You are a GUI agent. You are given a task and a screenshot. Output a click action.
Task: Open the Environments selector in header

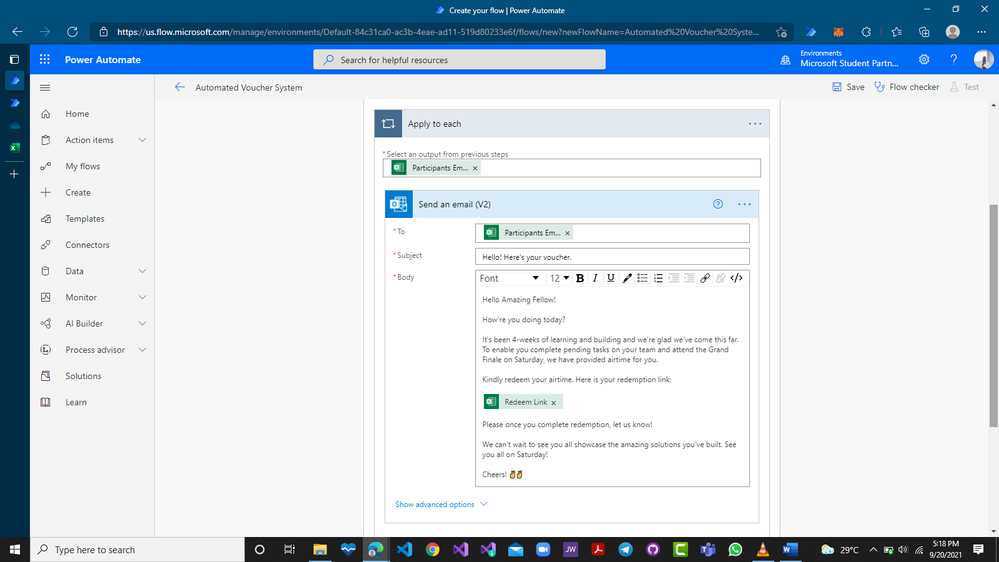tap(839, 59)
